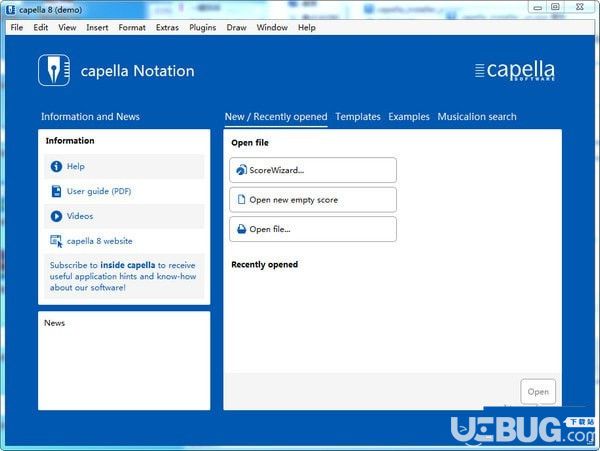The image size is (600, 451).
Task: Click the Open button at bottom right
Action: 538,392
